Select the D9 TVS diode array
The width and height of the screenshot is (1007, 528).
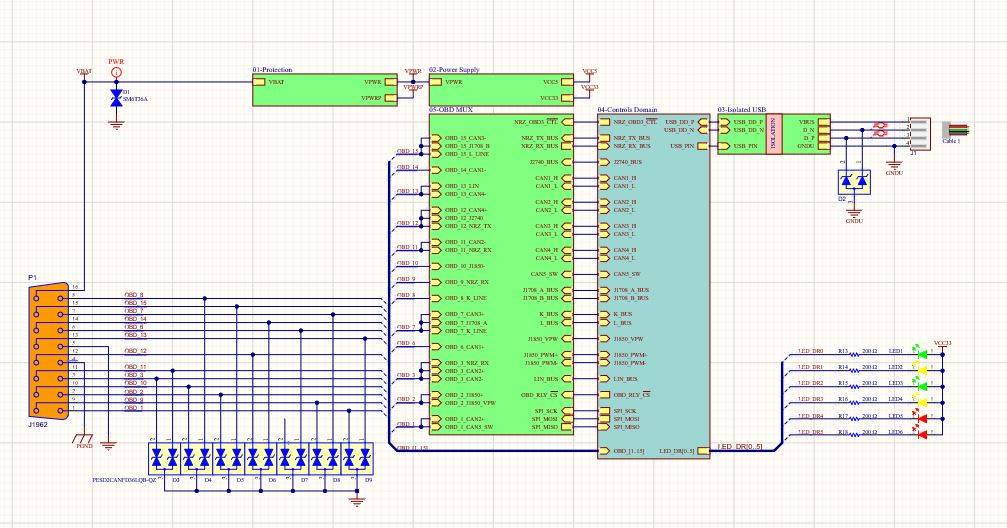pyautogui.click(x=357, y=459)
